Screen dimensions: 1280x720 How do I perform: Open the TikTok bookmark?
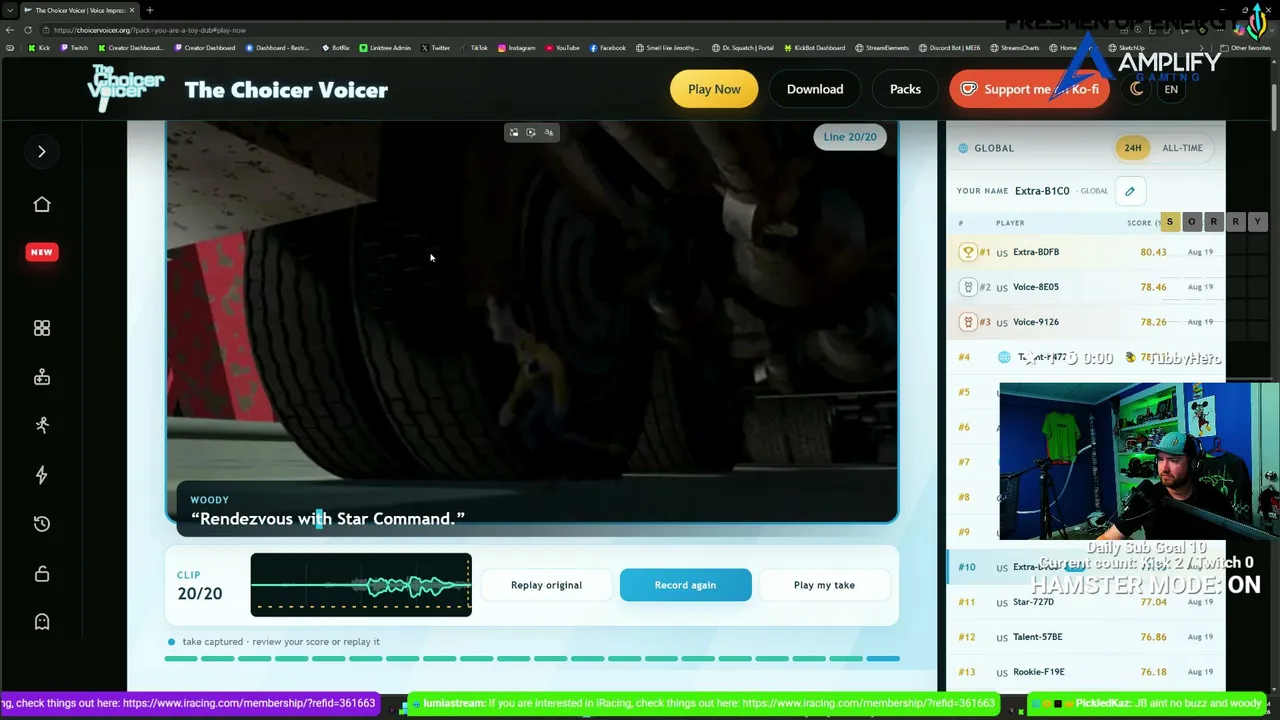pos(474,48)
